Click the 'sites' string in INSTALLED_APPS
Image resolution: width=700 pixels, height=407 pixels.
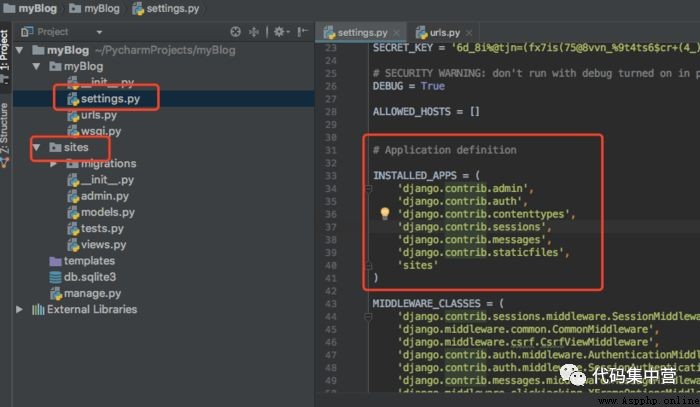pos(417,266)
